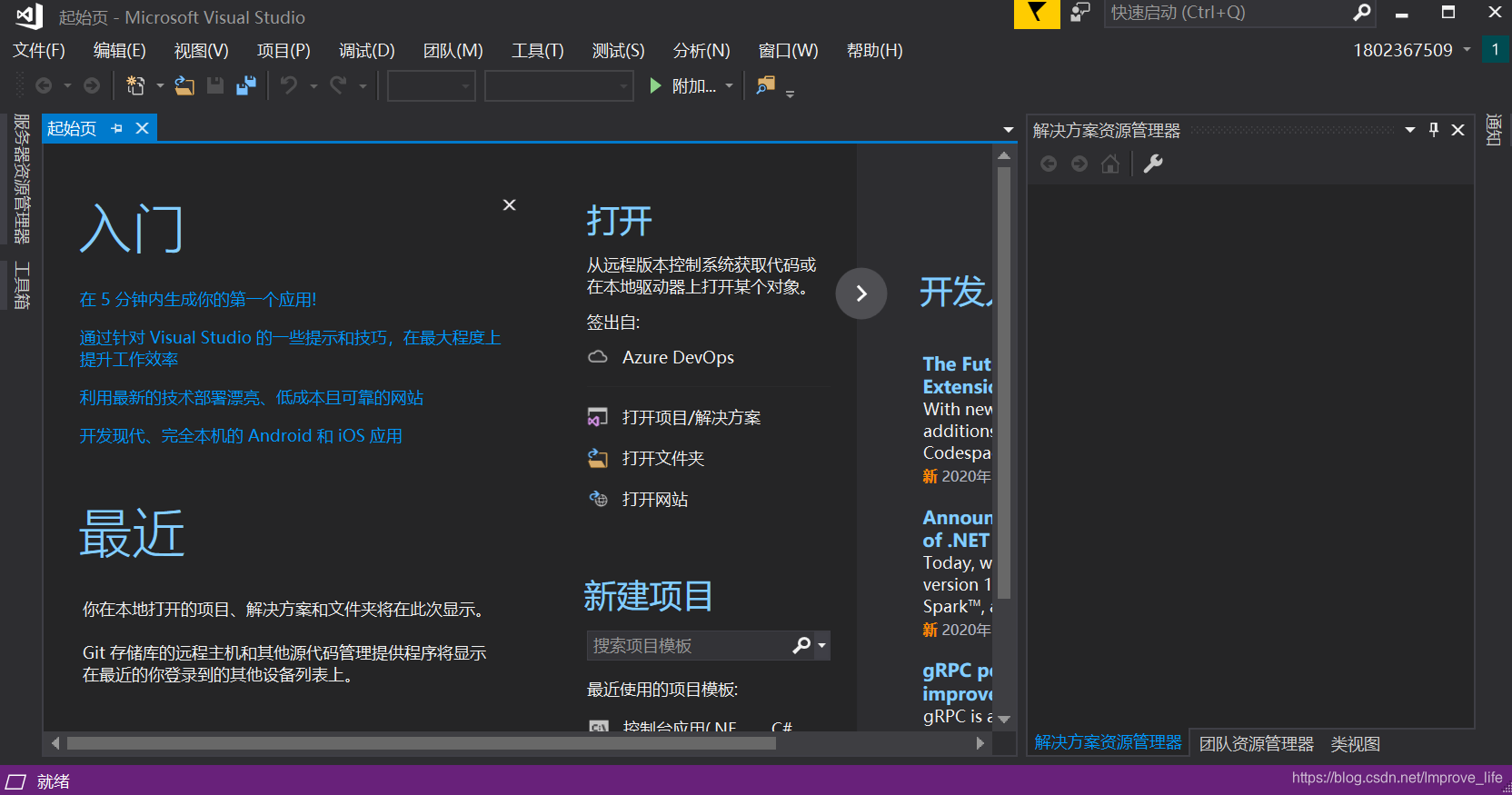The height and width of the screenshot is (795, 1512).
Task: Open the Visual Studio tips and tricks link
Action: 291,349
